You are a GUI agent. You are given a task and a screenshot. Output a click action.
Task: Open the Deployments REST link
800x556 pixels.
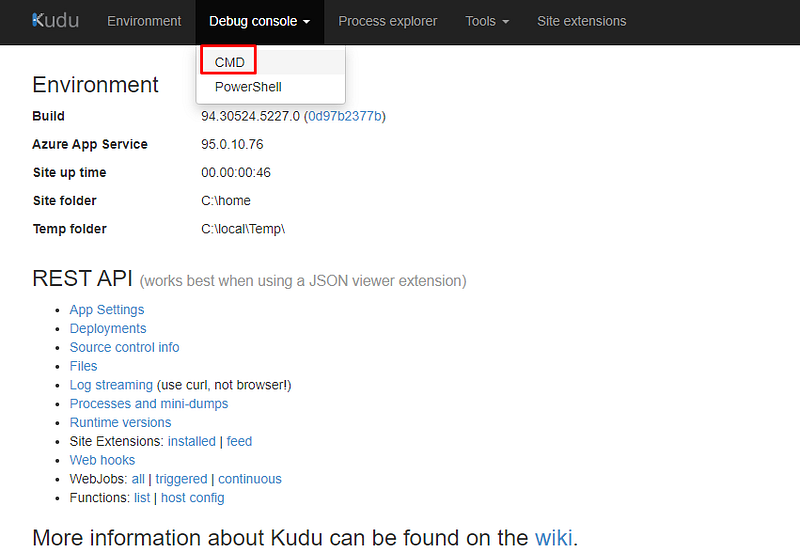point(108,328)
